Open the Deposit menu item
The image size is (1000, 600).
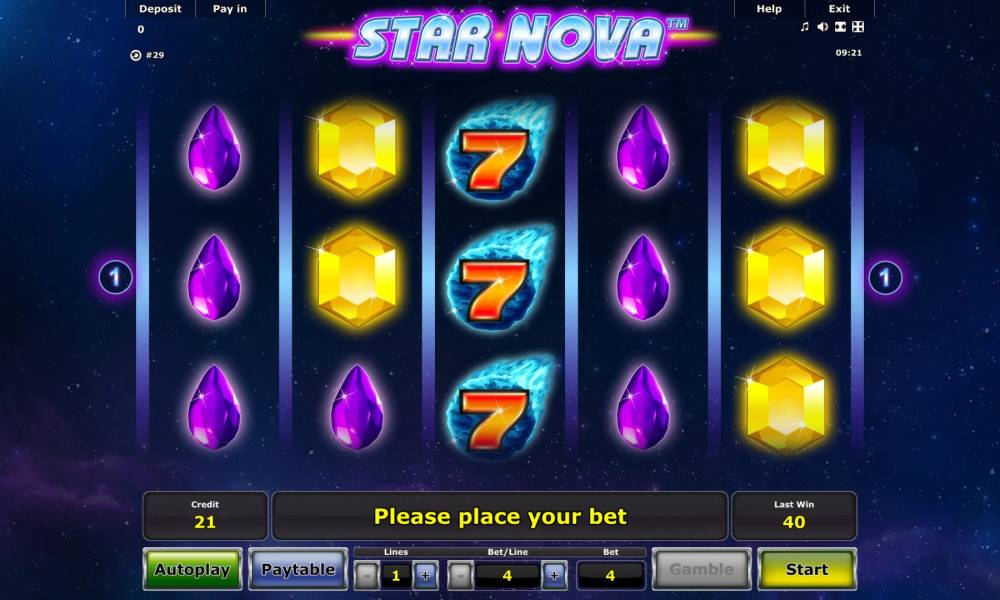[x=160, y=9]
